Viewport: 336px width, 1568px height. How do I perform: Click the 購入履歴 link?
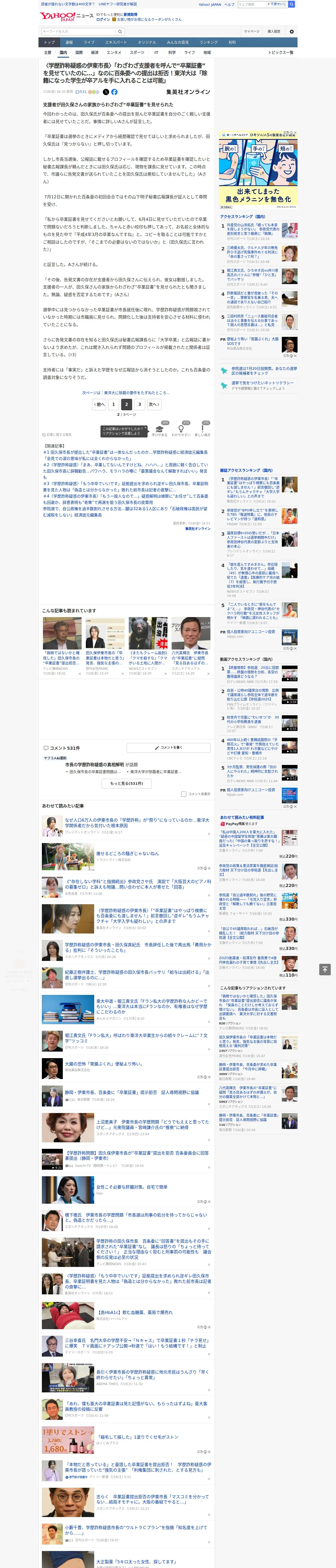click(274, 32)
